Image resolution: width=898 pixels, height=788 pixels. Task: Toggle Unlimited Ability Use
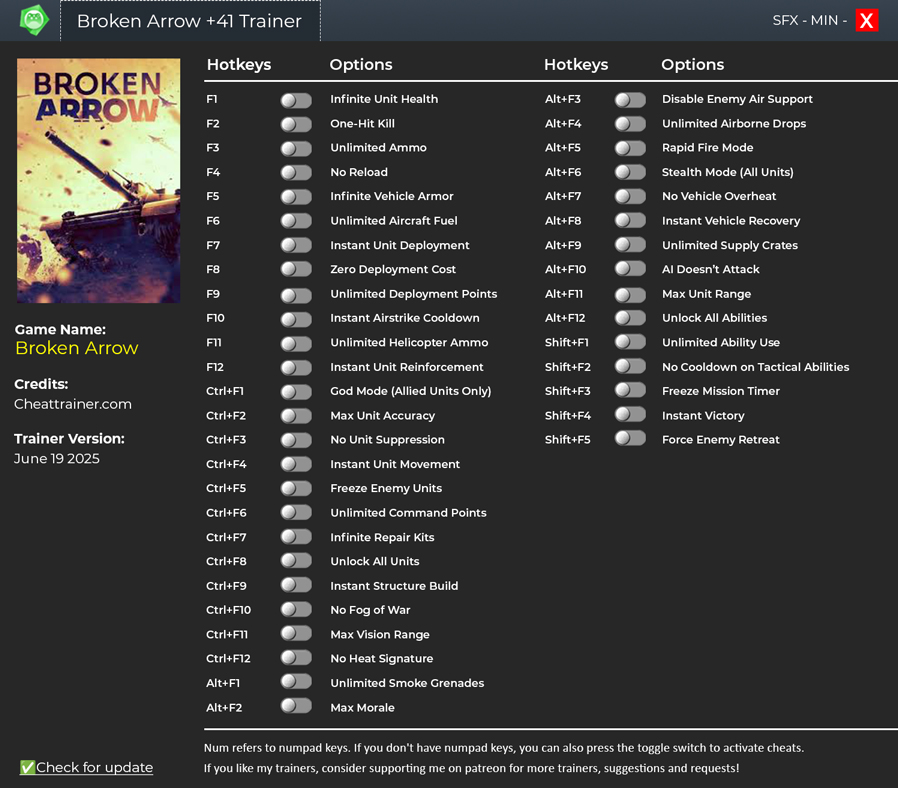[x=630, y=342]
